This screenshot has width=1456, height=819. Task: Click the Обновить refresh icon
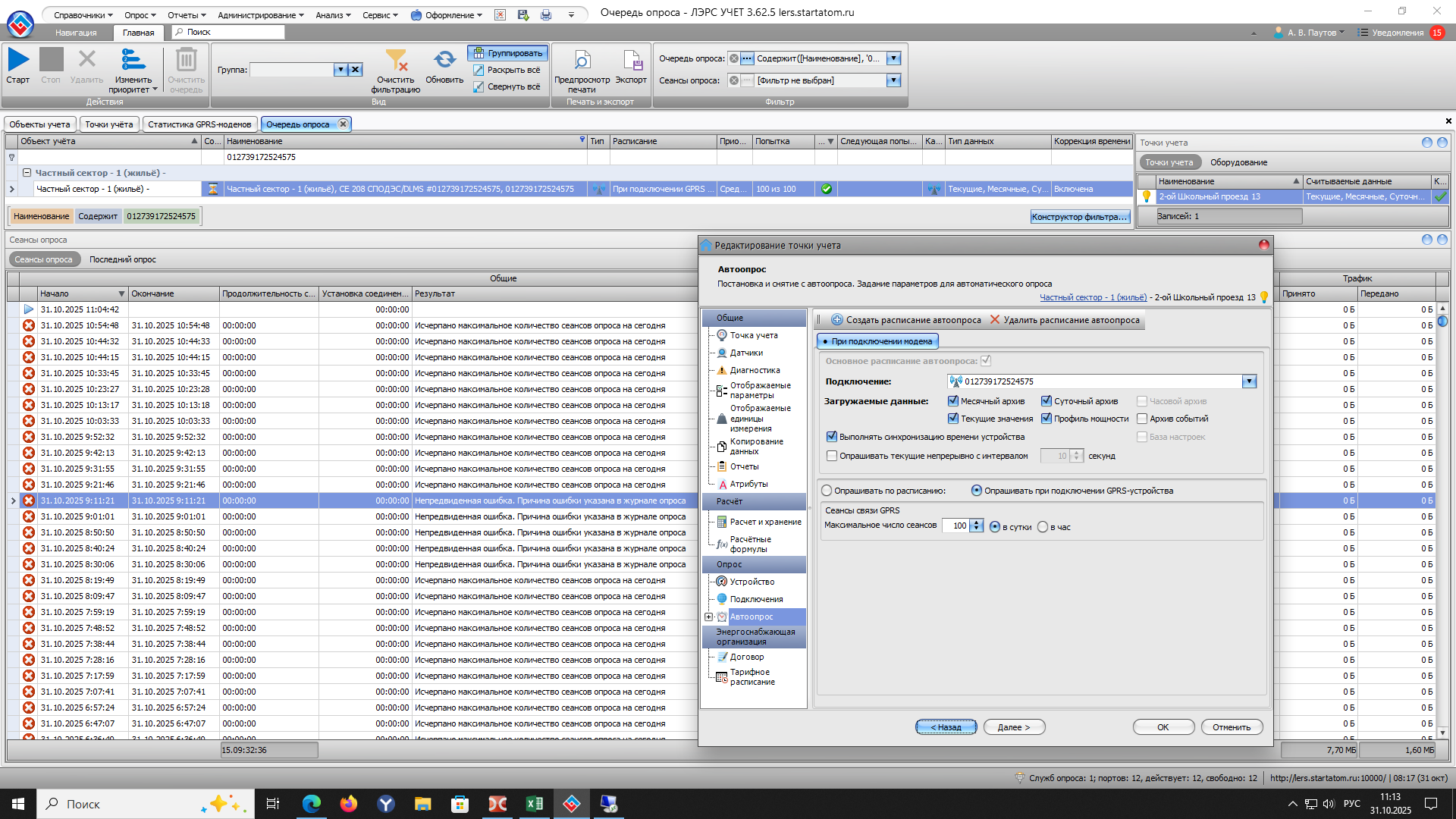point(444,60)
